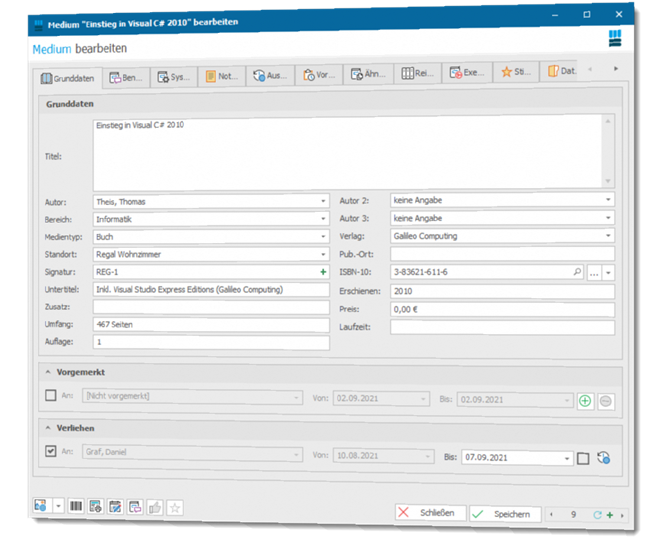Open the Autor 2 dropdown
The height and width of the screenshot is (546, 650).
tap(608, 200)
